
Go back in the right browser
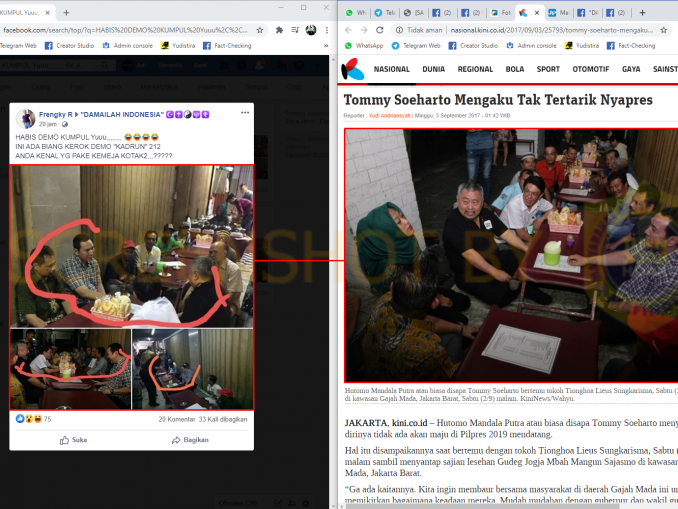pyautogui.click(x=349, y=30)
